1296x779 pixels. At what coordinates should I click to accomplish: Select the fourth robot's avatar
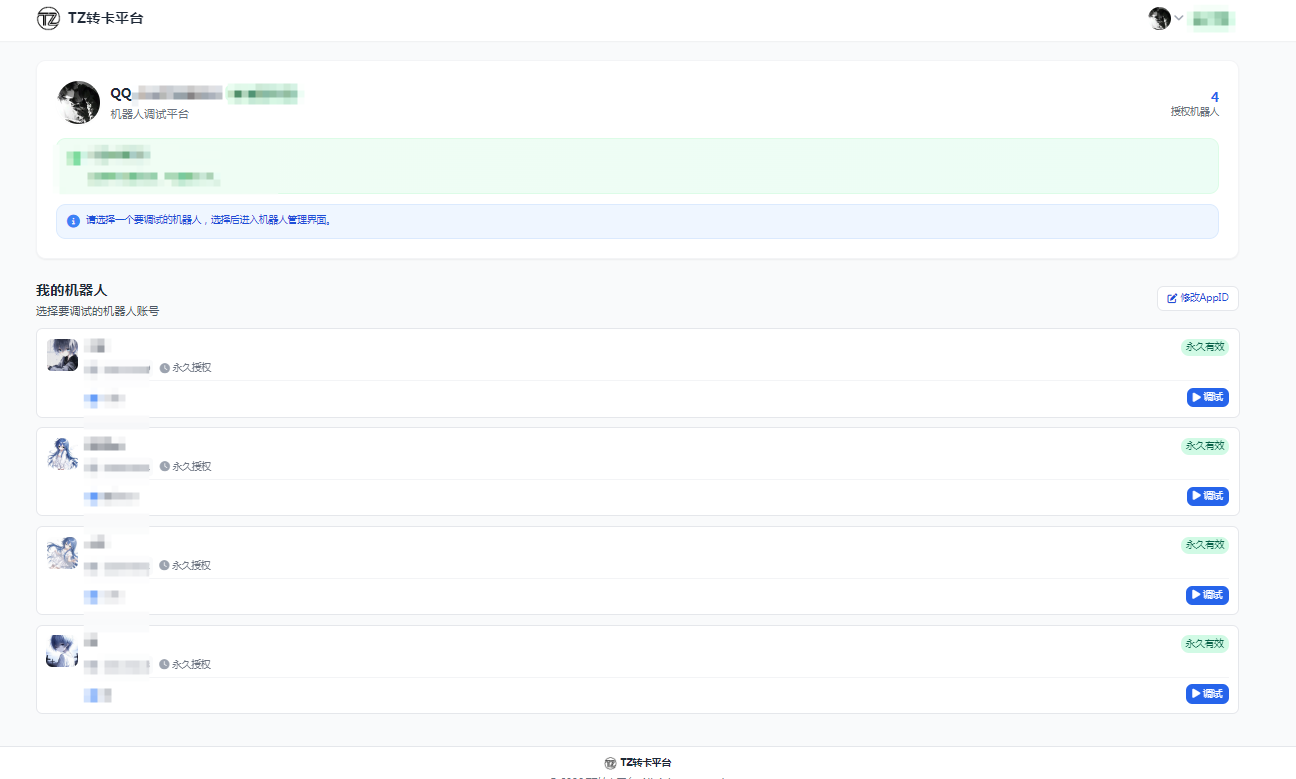pos(62,651)
